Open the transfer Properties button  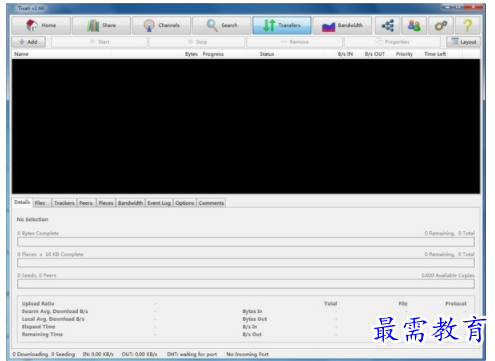[393, 42]
